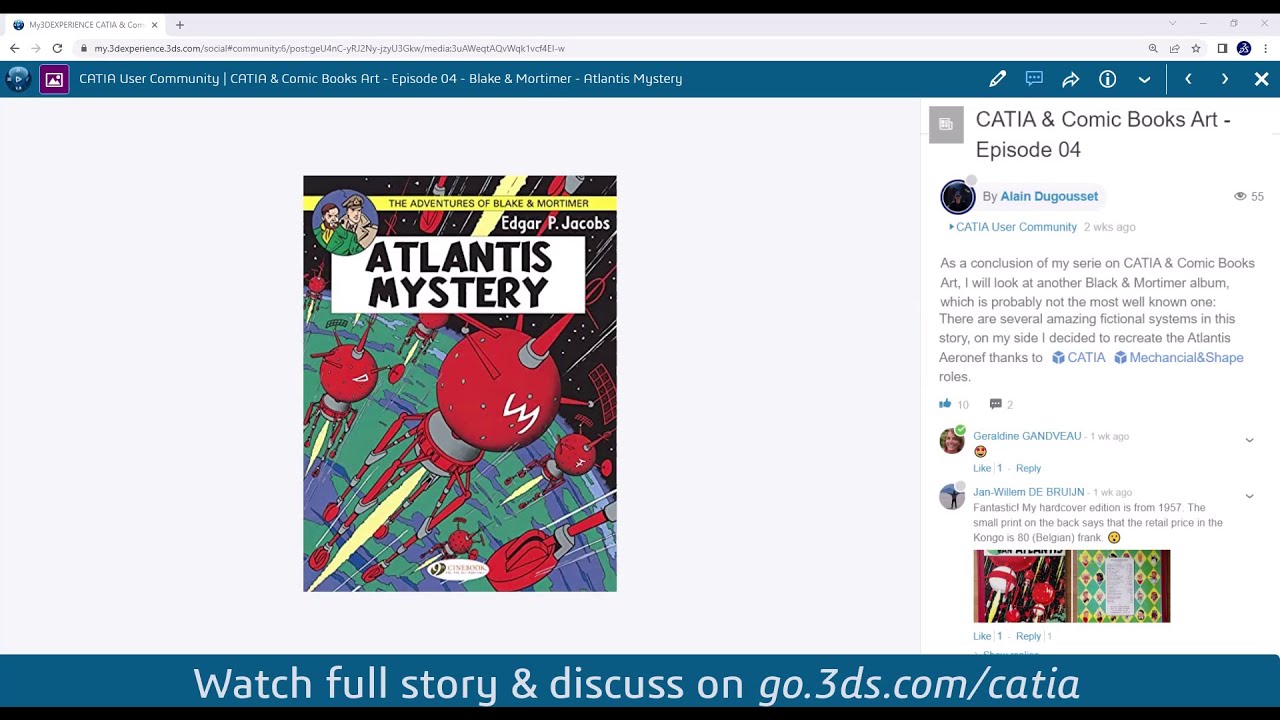Like Jan-Willem DE BRUIJN's comment
The image size is (1280, 720).
(982, 636)
